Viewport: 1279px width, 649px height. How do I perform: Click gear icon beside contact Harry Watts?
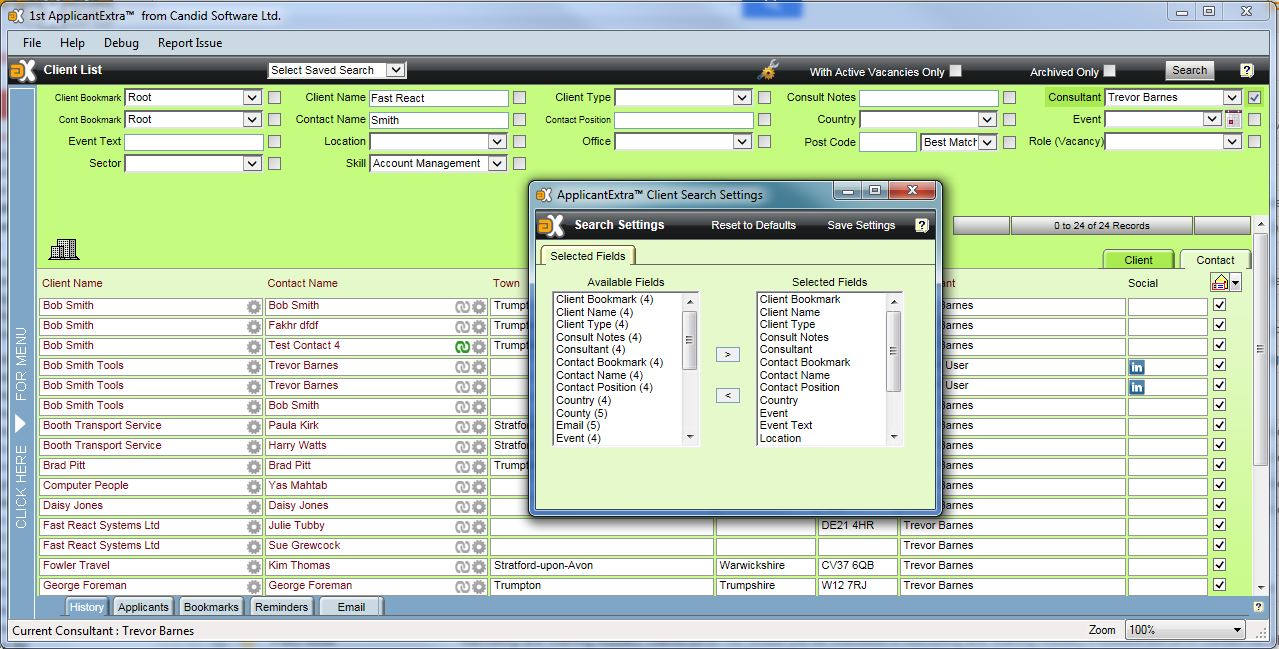click(479, 446)
